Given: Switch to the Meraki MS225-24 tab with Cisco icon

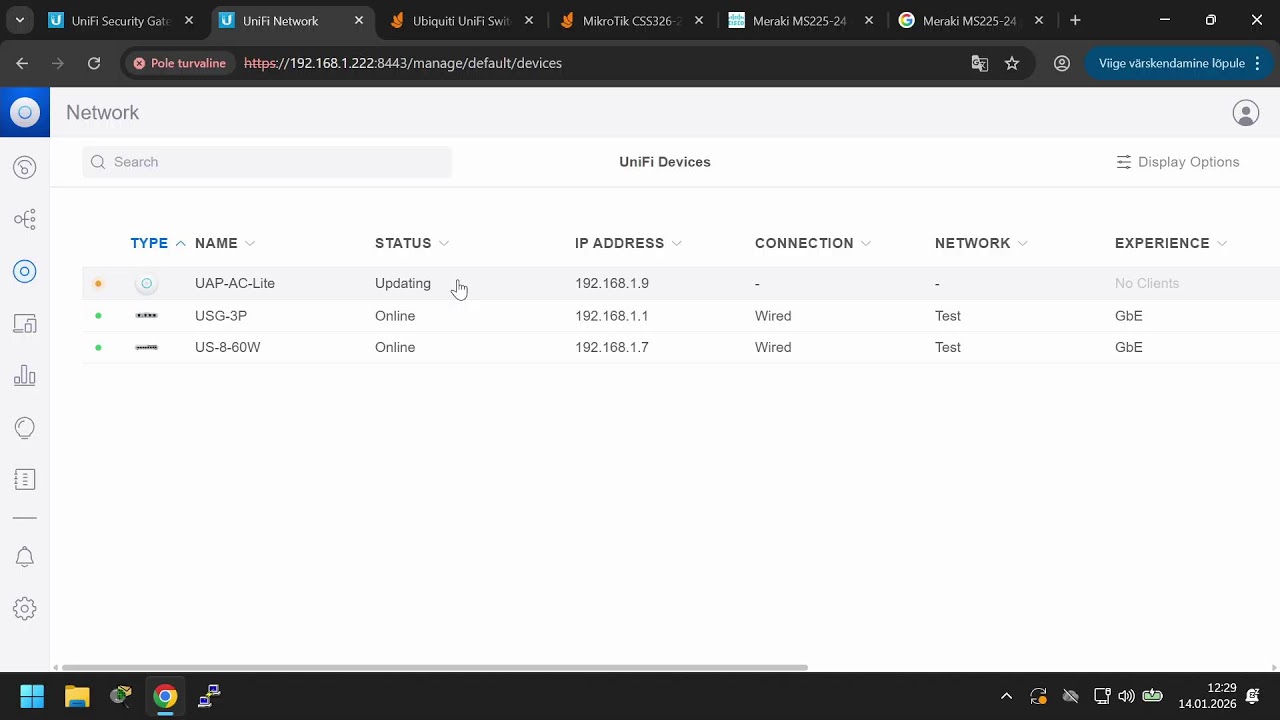Looking at the screenshot, I should pos(804,20).
